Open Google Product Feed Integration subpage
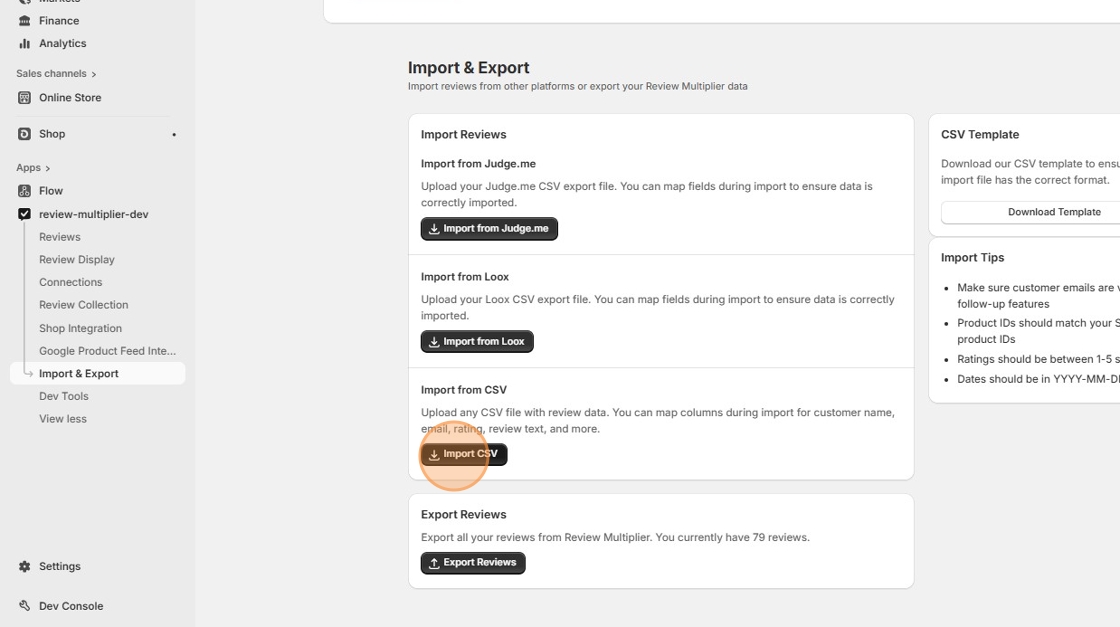This screenshot has width=1120, height=627. point(107,351)
